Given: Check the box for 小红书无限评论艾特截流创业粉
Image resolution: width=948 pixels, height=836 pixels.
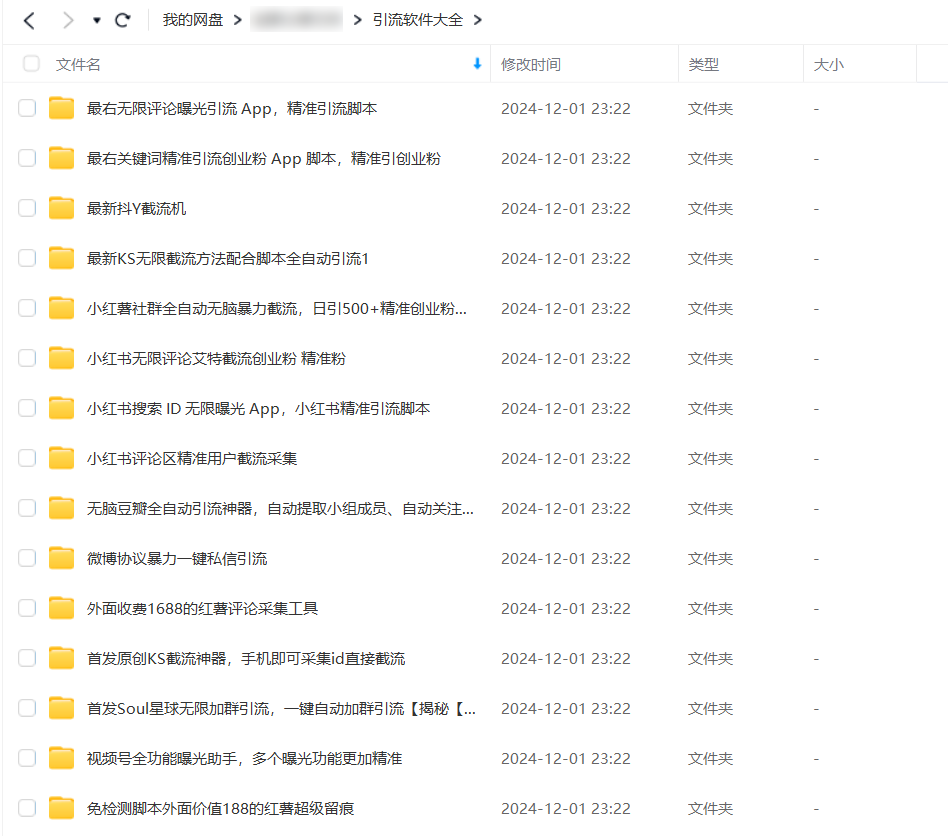Looking at the screenshot, I should tap(27, 358).
